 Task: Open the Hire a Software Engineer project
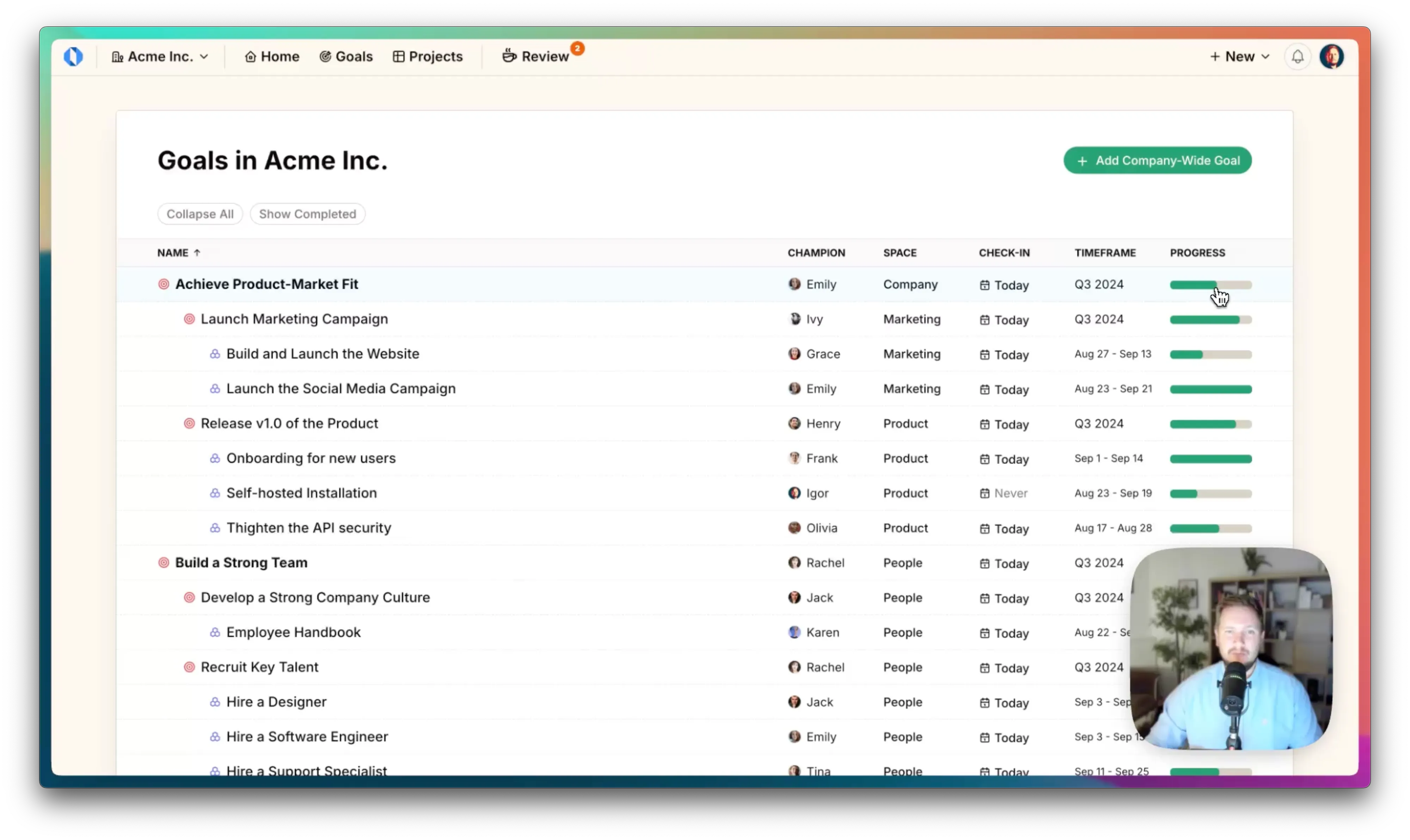click(307, 737)
